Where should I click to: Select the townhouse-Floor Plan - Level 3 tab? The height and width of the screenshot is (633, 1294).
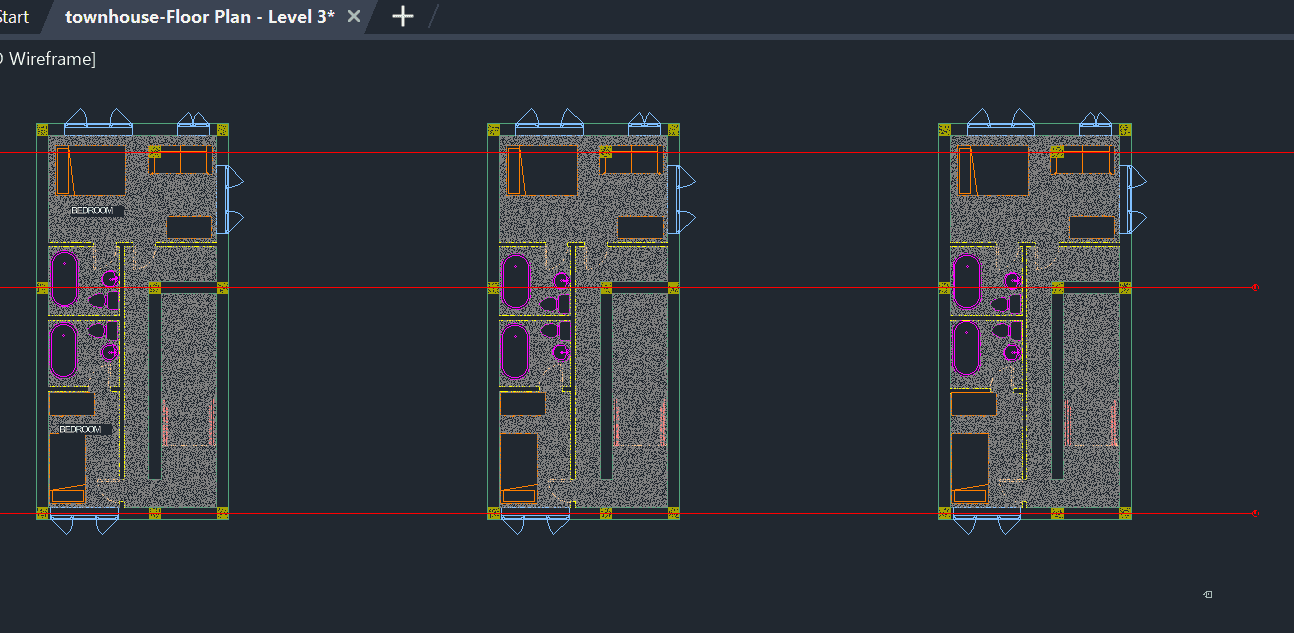point(199,17)
